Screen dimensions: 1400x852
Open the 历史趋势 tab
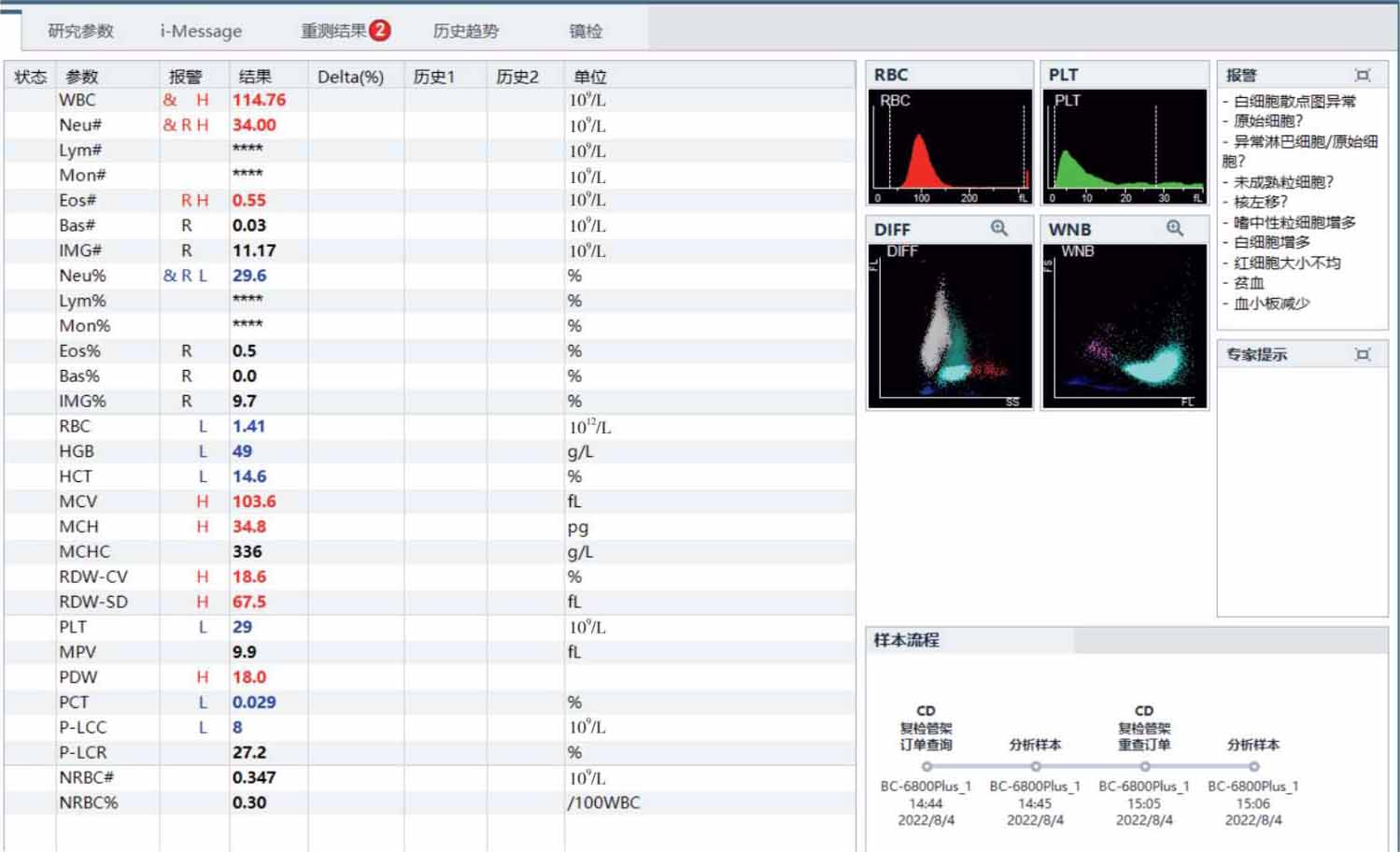coord(465,31)
